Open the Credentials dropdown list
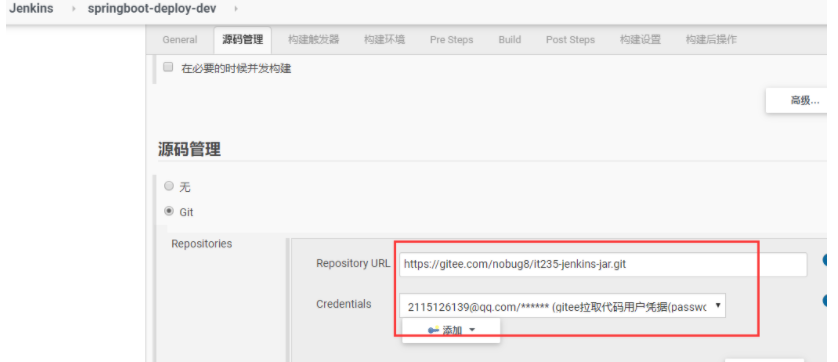Screen dimensions: 838x362 coord(562,306)
